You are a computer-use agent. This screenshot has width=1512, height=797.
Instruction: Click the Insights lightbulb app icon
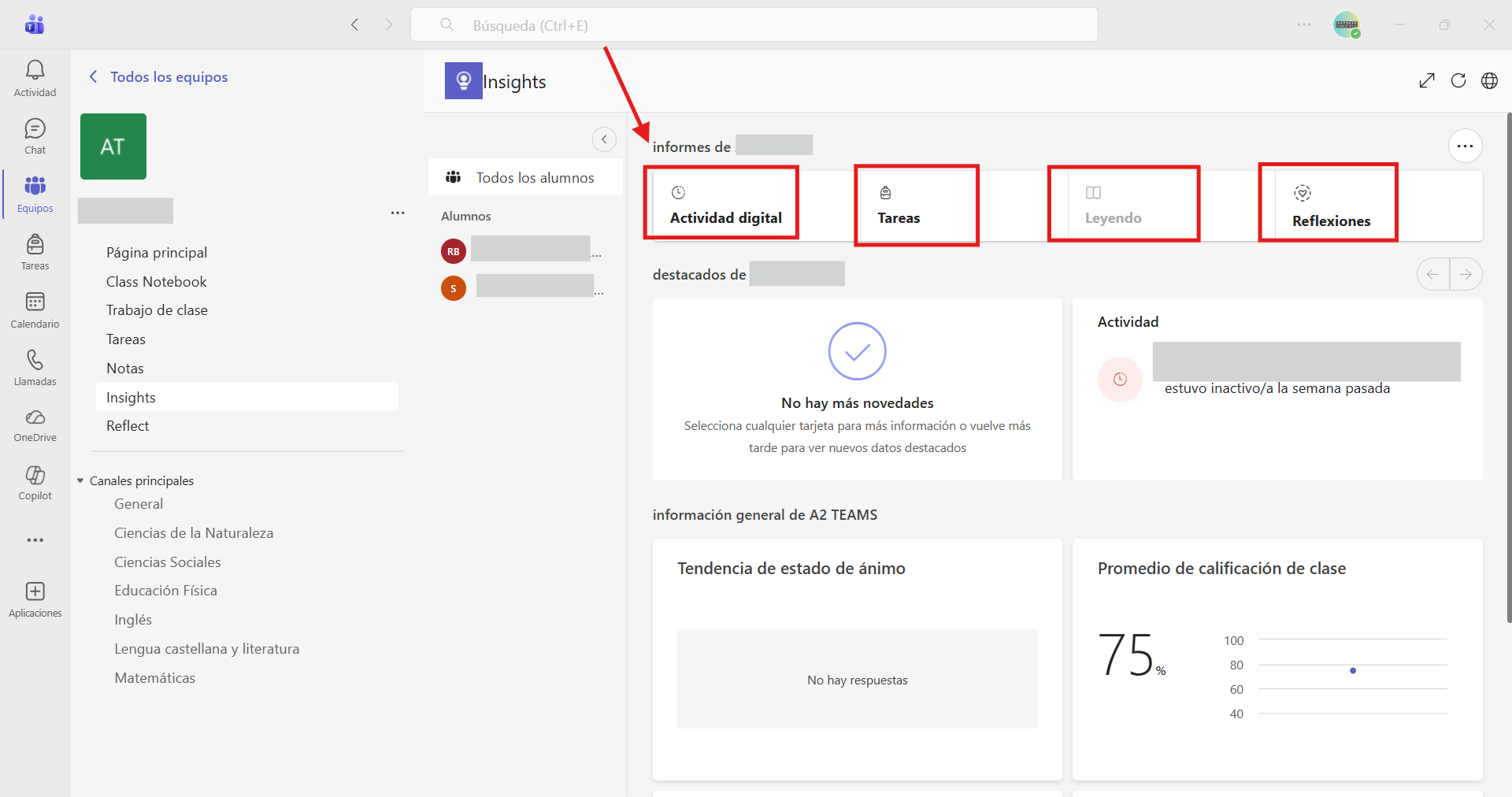[463, 80]
